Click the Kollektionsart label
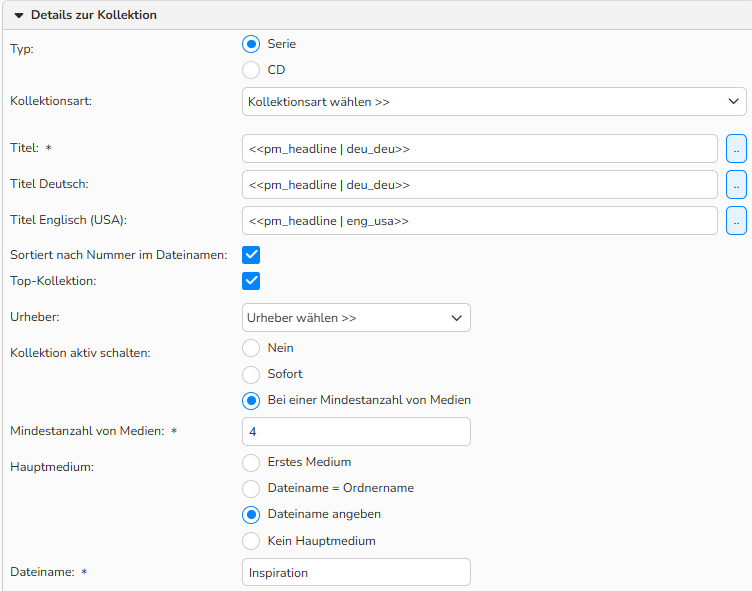 (x=51, y=101)
